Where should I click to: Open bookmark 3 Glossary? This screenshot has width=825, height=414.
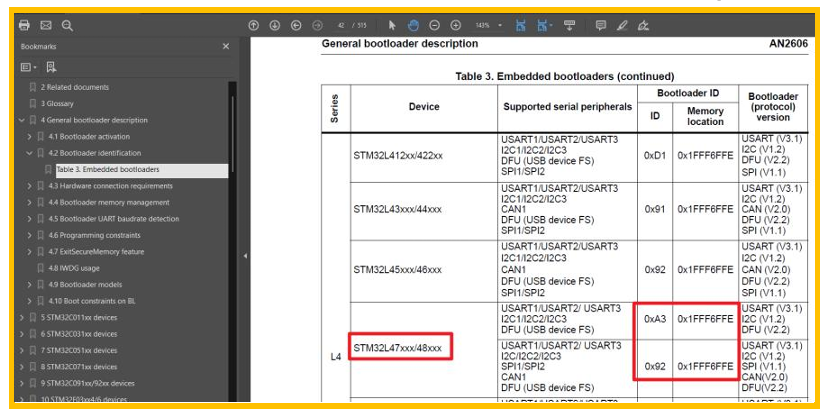coord(57,104)
